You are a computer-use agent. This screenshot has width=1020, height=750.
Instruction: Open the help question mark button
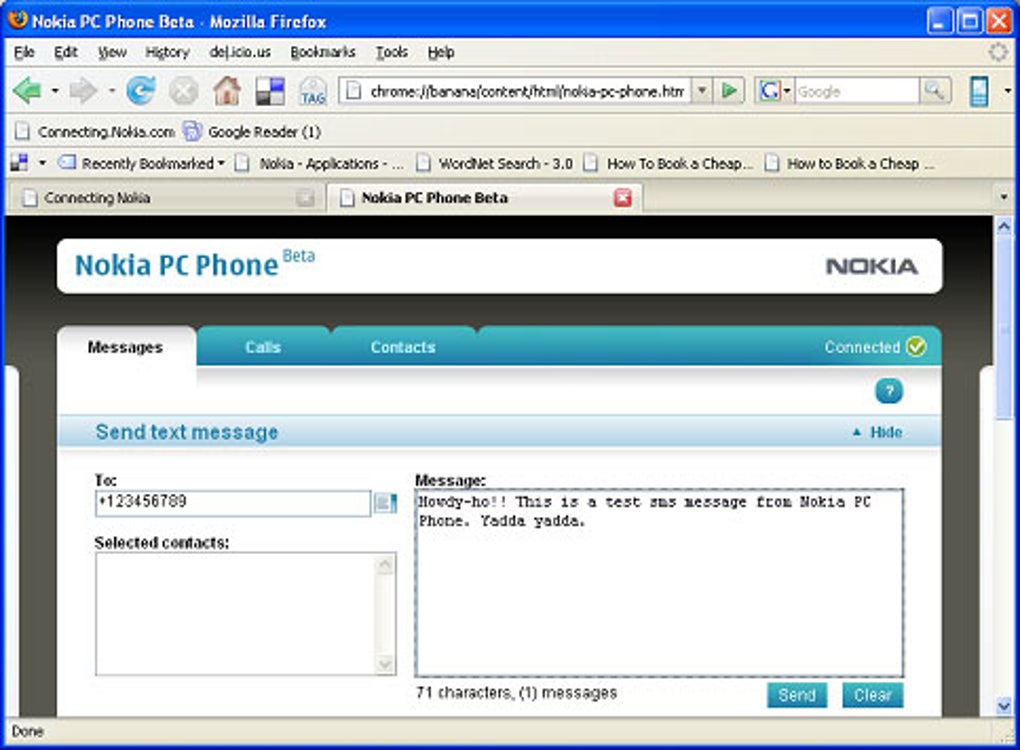(x=889, y=391)
